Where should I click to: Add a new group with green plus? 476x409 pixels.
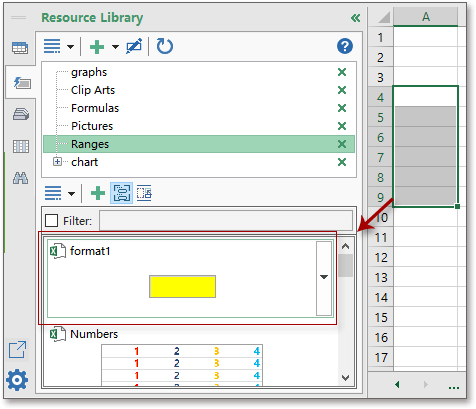97,47
